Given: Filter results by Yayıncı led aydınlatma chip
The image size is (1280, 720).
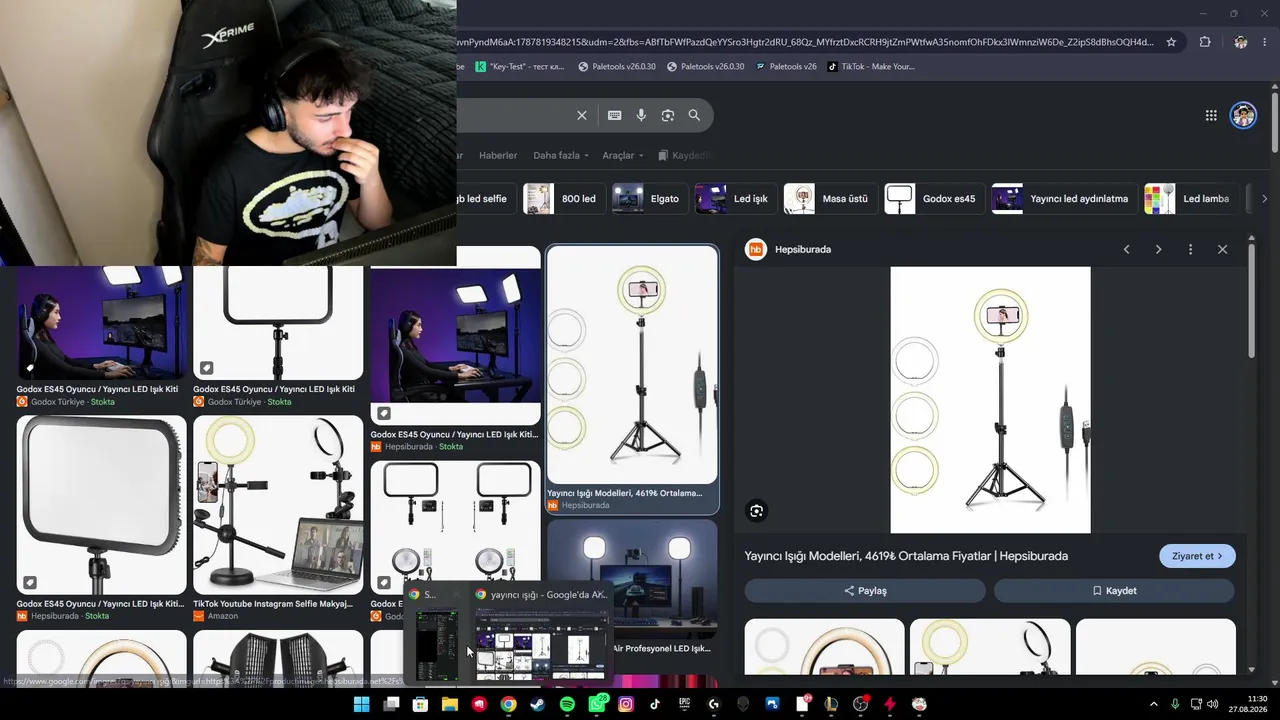Looking at the screenshot, I should click(1063, 199).
